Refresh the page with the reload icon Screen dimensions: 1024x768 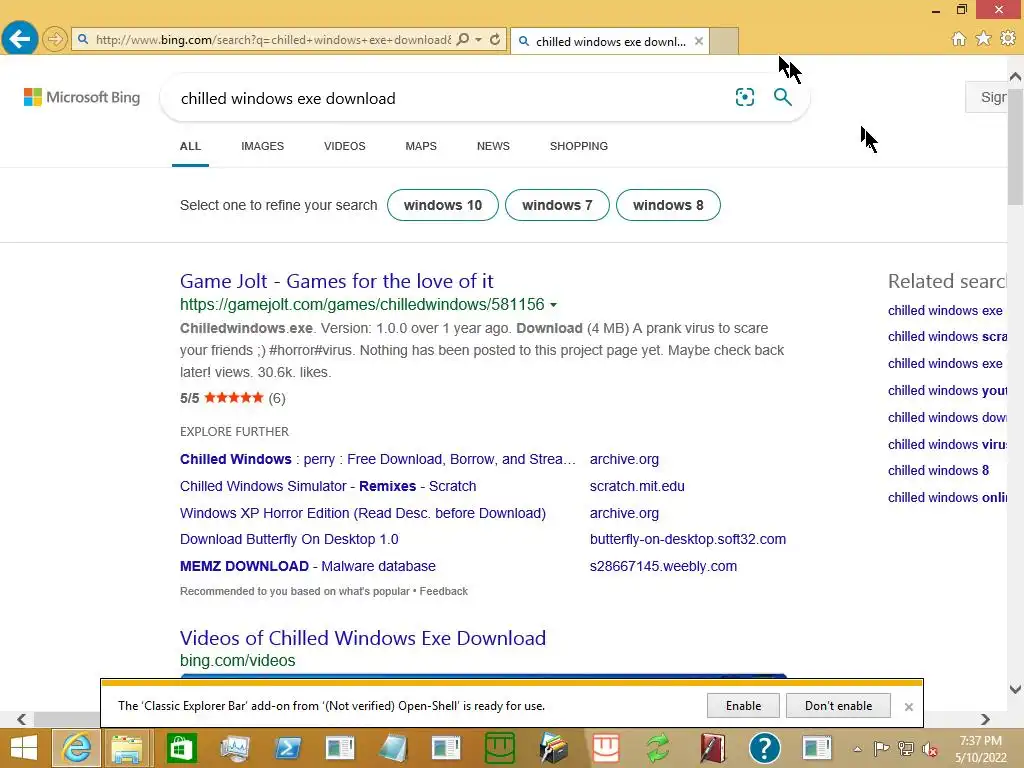tap(495, 39)
